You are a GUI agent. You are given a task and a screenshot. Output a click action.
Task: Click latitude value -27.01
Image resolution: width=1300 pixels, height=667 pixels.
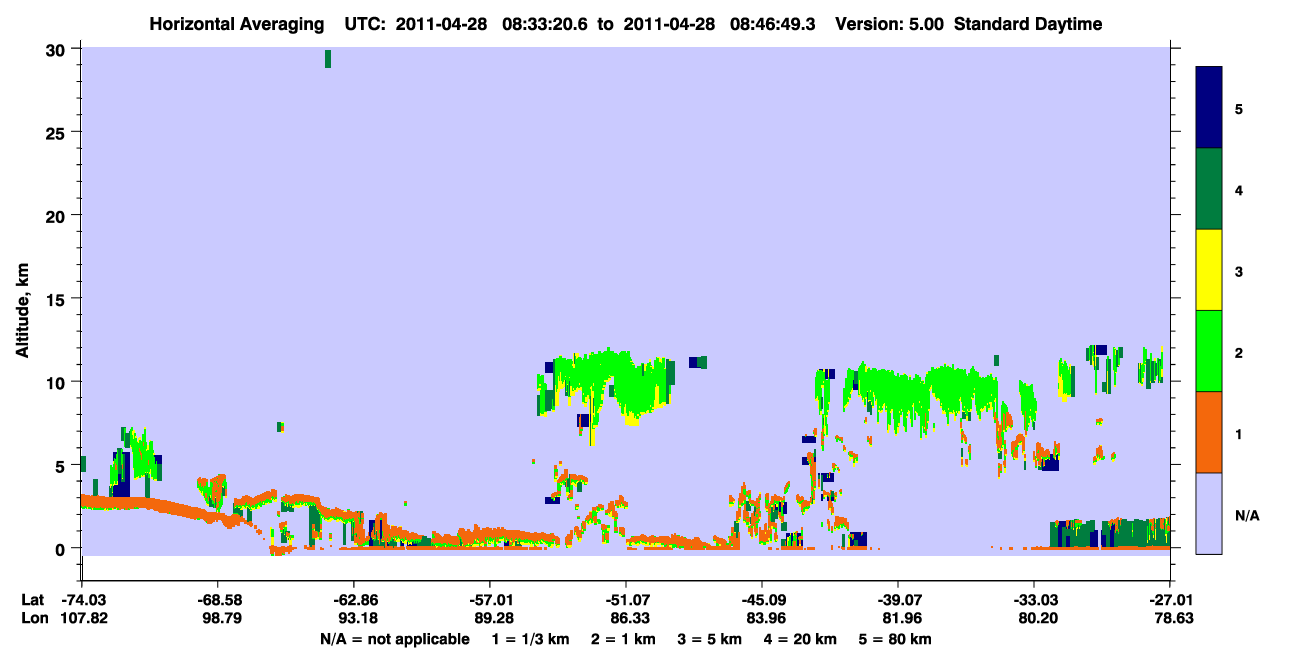(x=1170, y=599)
